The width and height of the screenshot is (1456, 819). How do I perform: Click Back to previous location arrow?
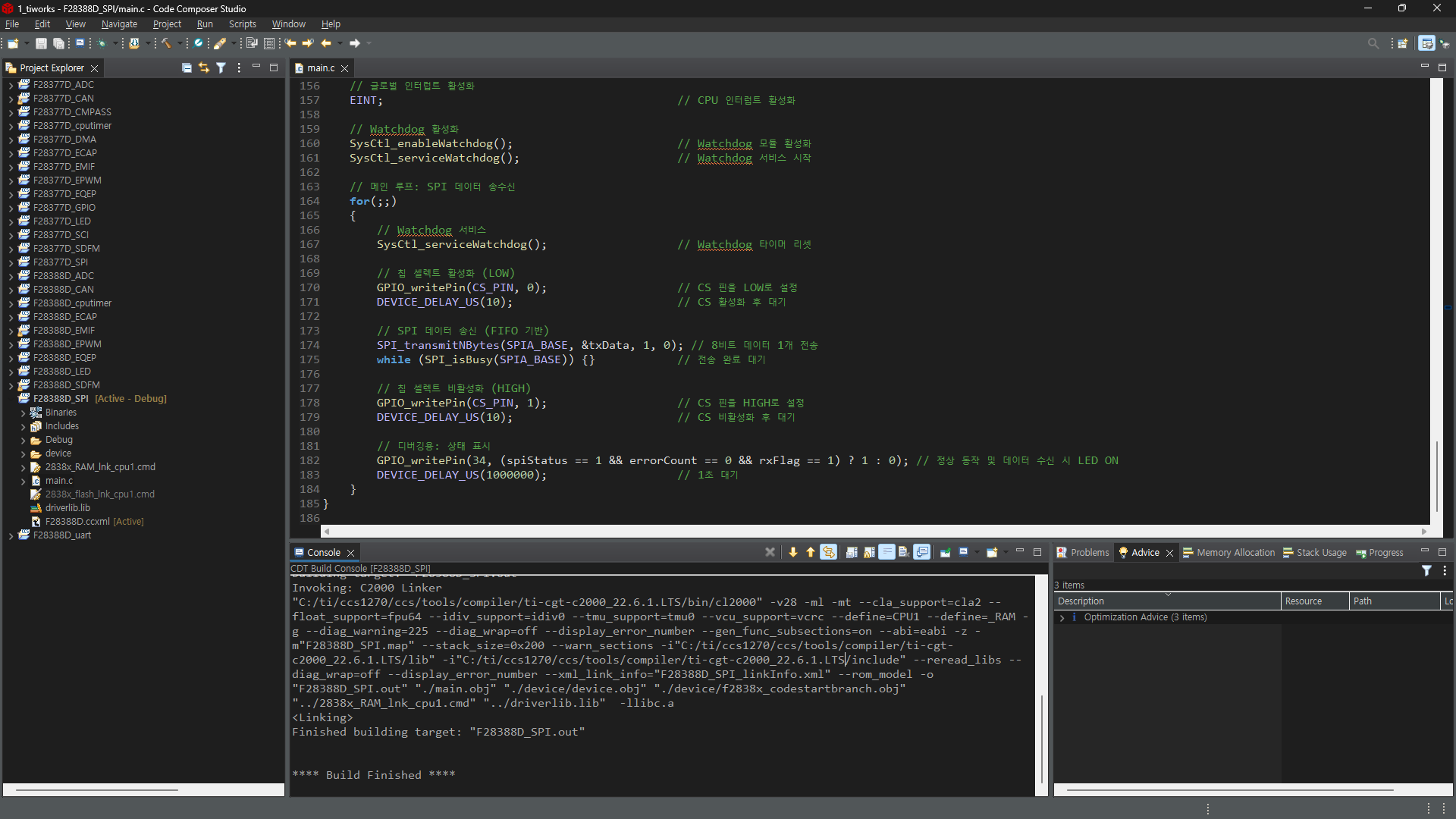(x=326, y=43)
